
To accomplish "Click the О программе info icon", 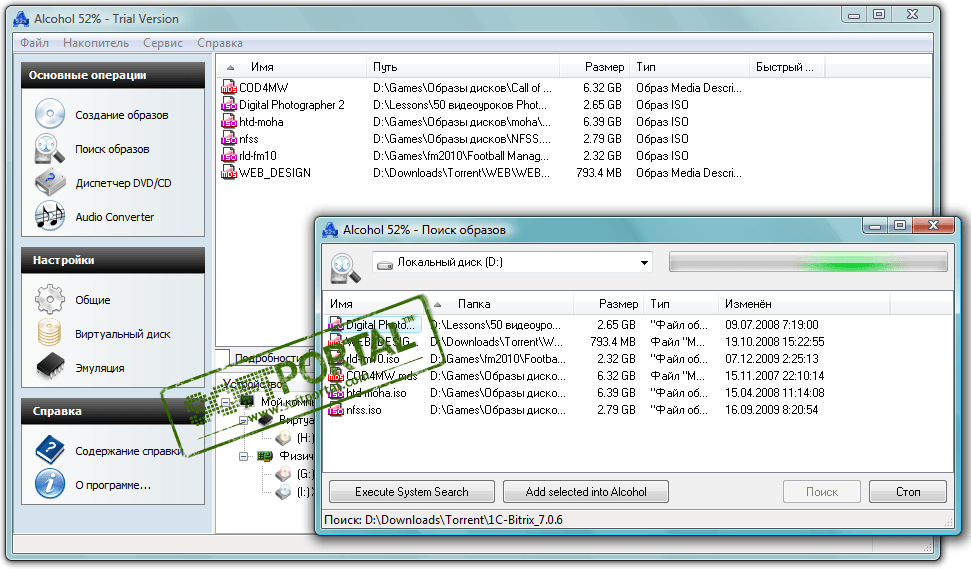I will click(x=50, y=484).
